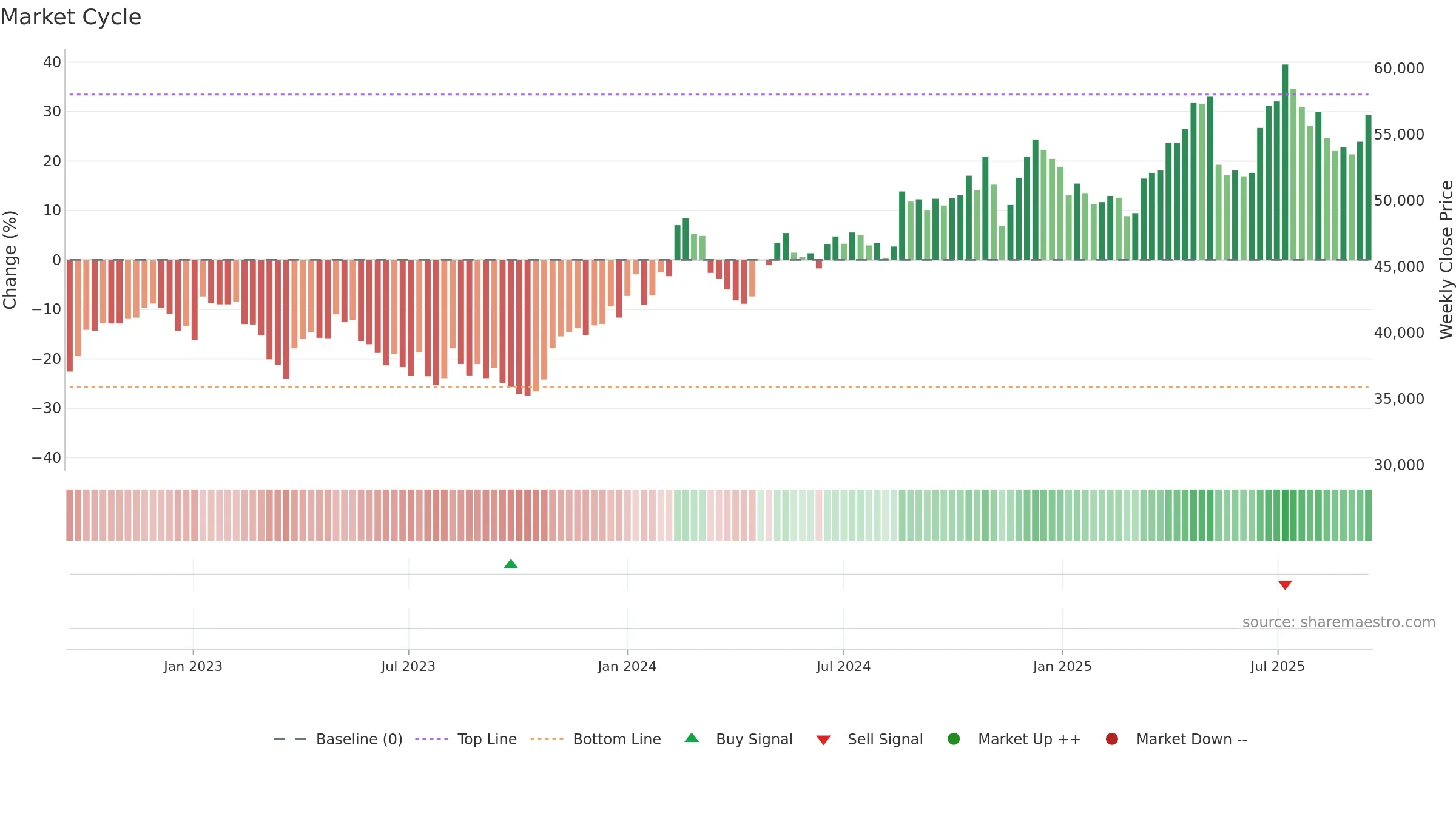Click the Jul 2023 x-axis label
This screenshot has height=819, width=1456.
pos(408,667)
